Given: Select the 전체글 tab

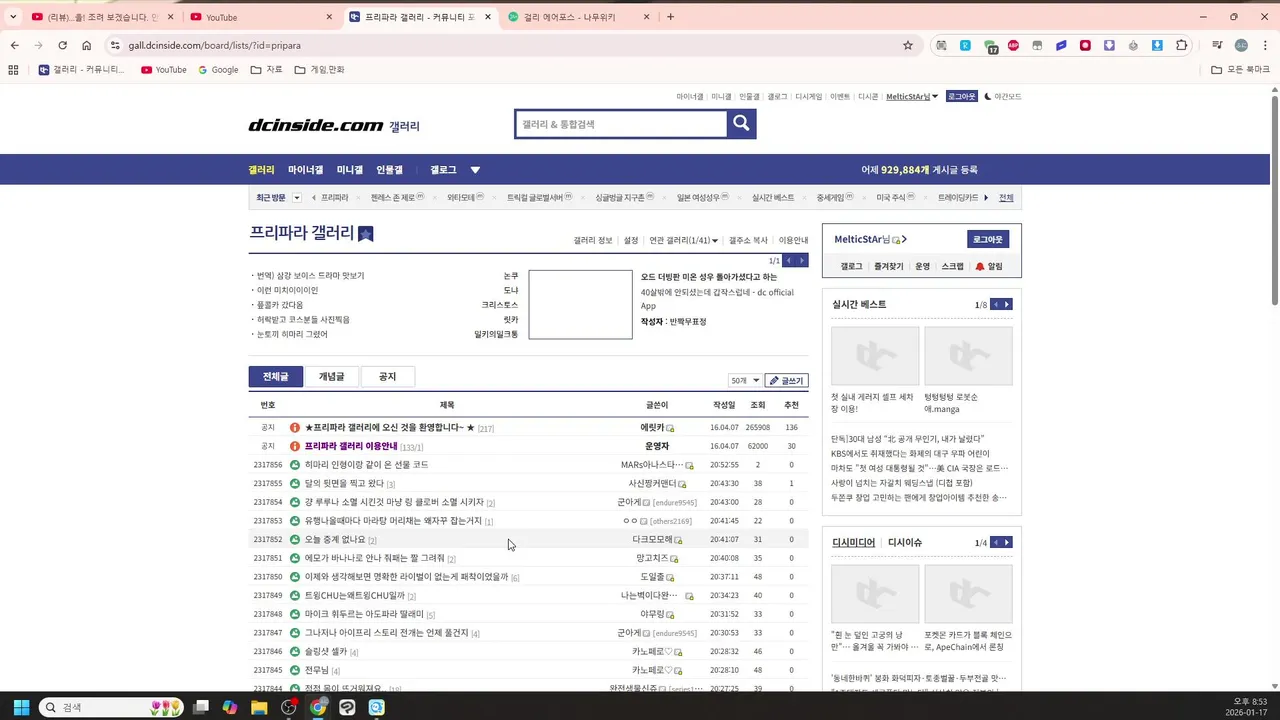Looking at the screenshot, I should 275,376.
